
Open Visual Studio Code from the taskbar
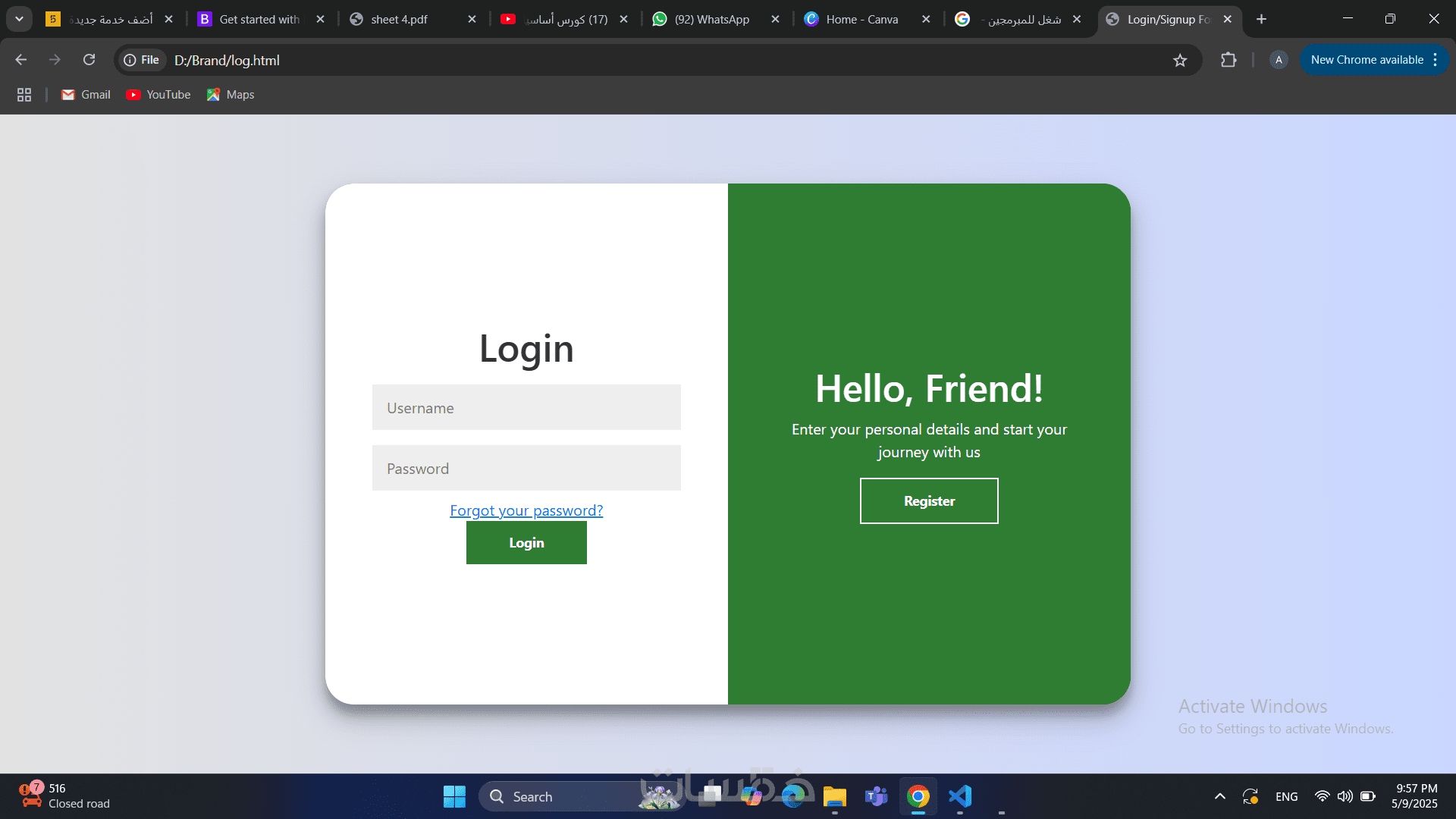[x=960, y=796]
